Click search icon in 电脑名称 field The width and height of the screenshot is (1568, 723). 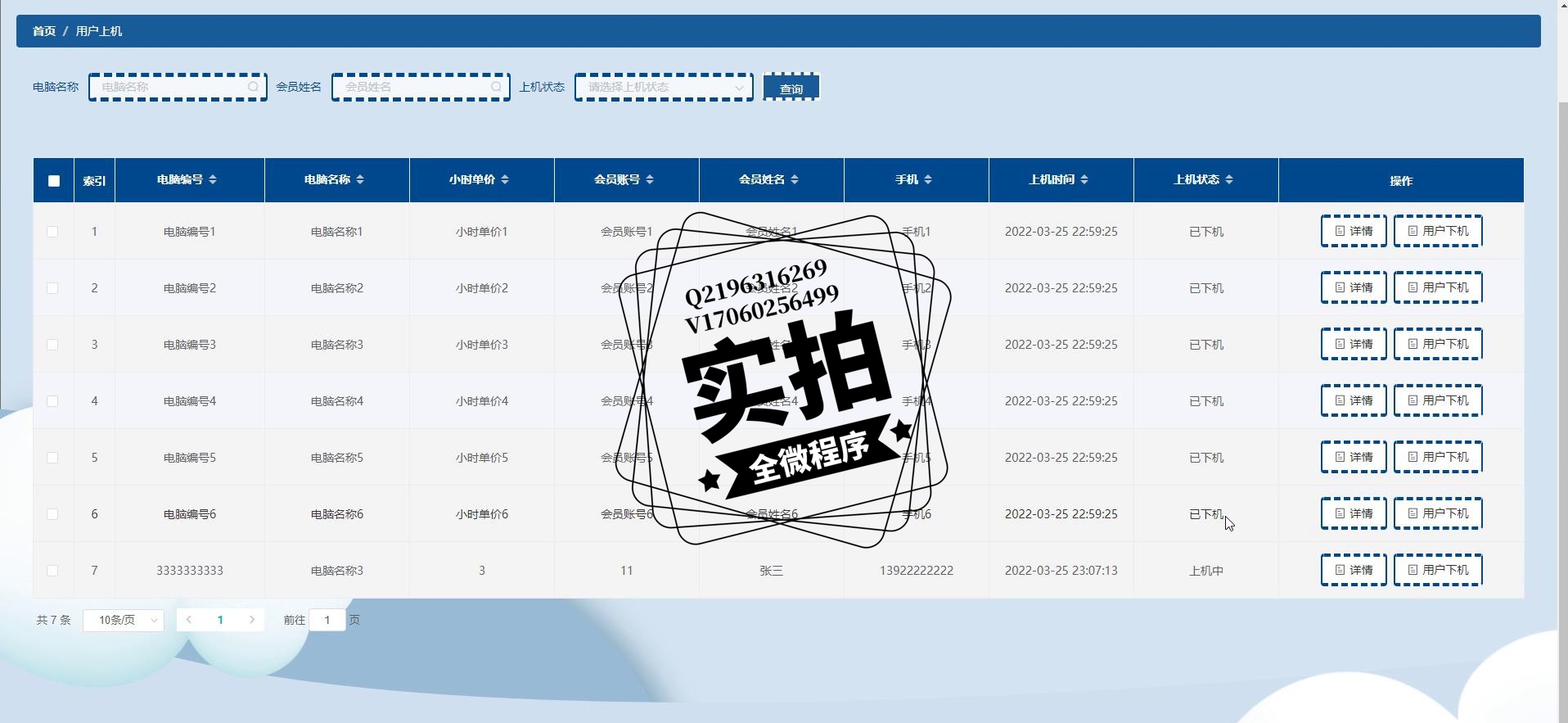coord(253,87)
